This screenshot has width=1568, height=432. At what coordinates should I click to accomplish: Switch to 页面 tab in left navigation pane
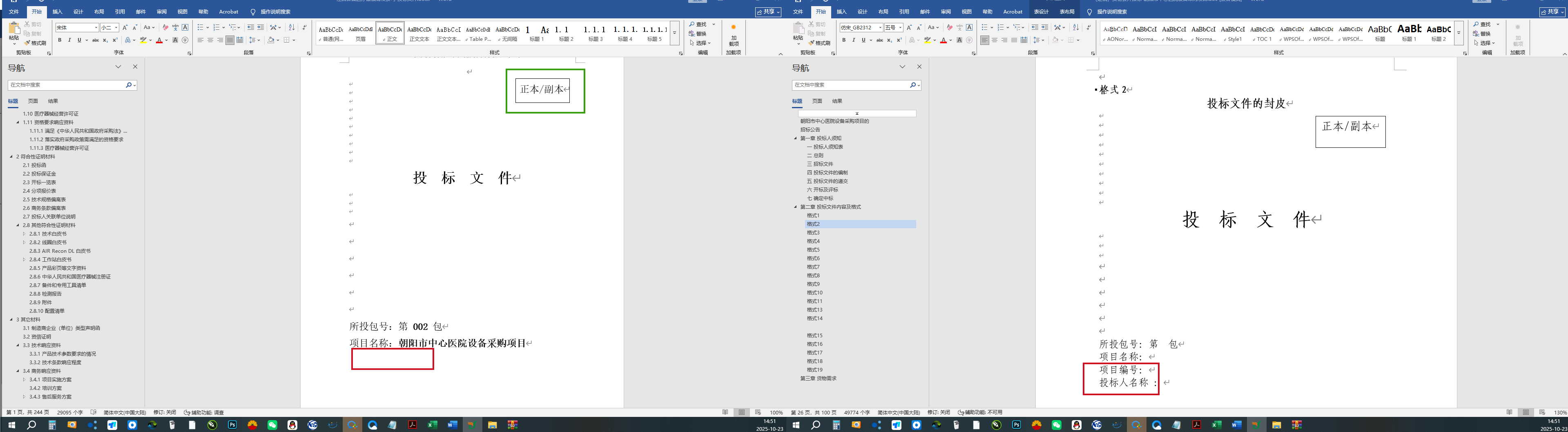click(x=33, y=101)
